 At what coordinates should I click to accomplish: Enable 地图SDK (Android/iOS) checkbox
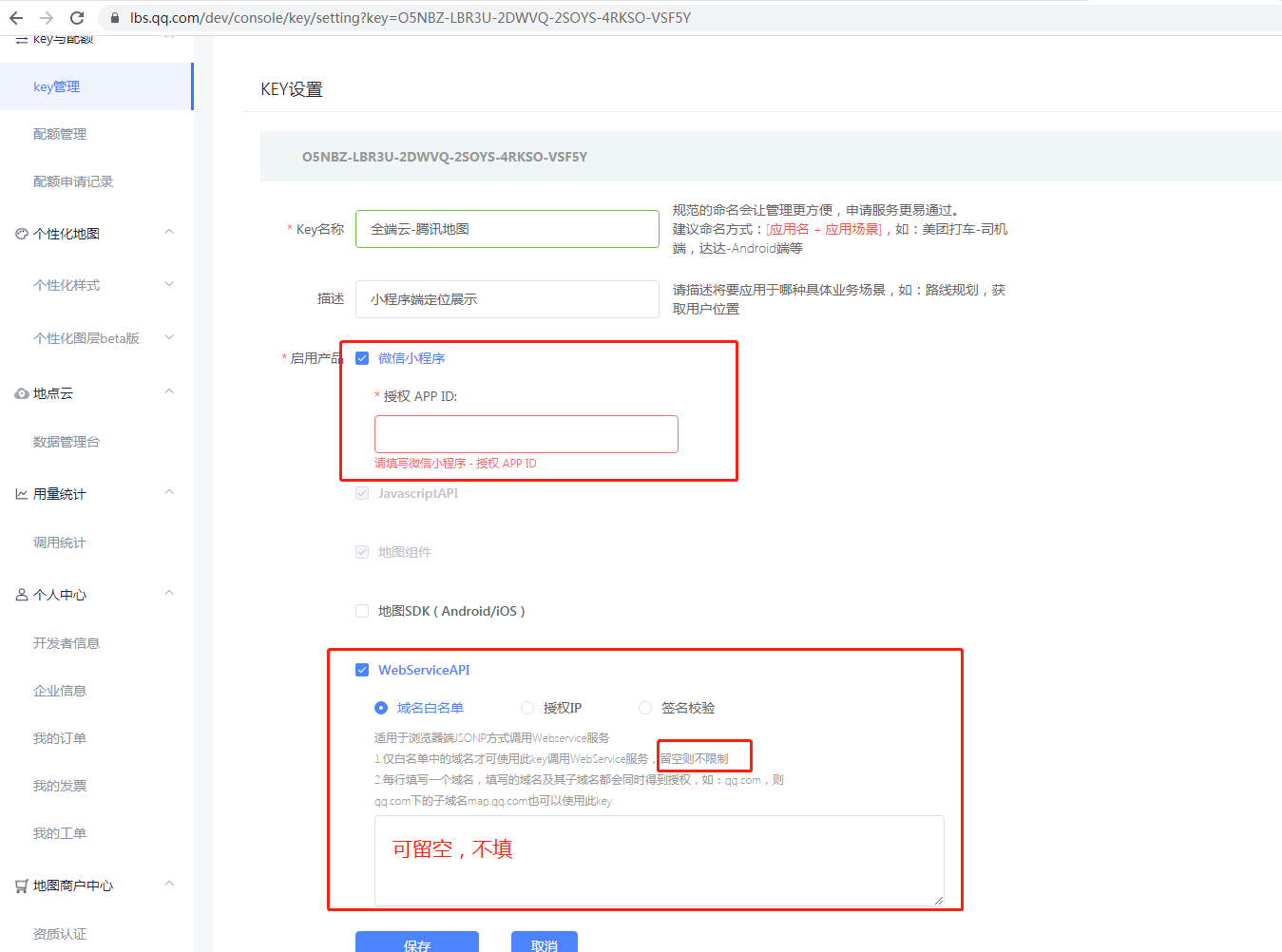point(362,611)
